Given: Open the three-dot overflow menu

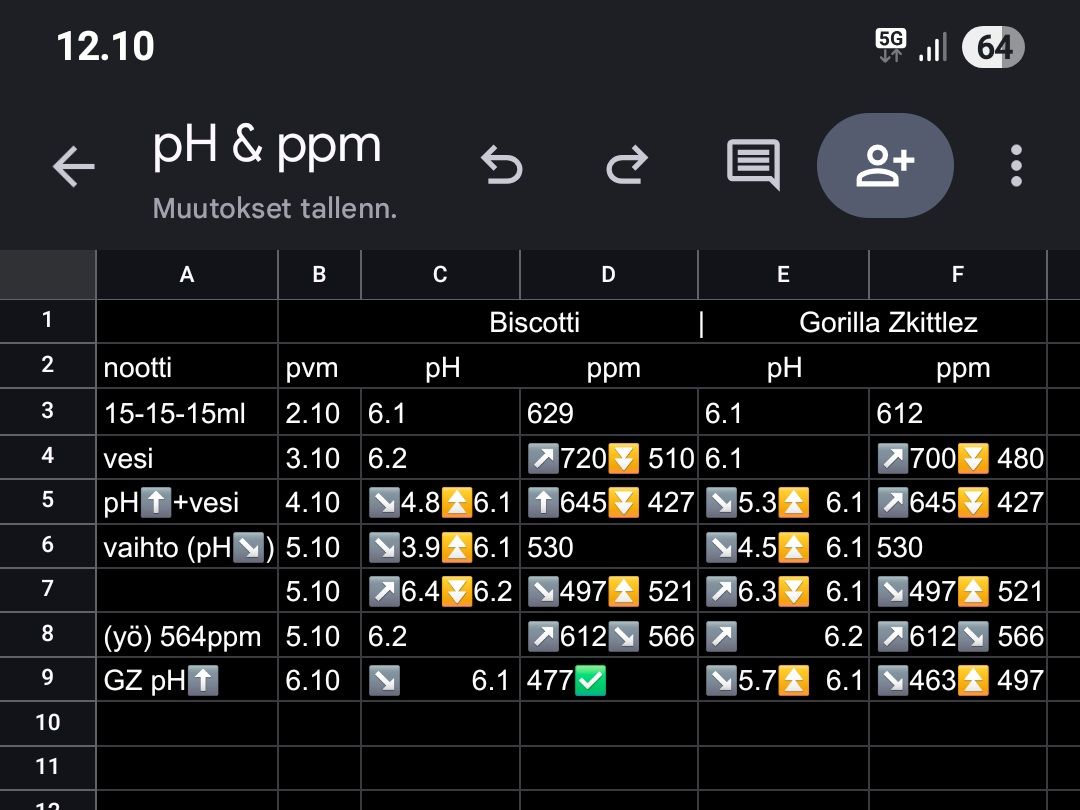Looking at the screenshot, I should [x=1016, y=166].
